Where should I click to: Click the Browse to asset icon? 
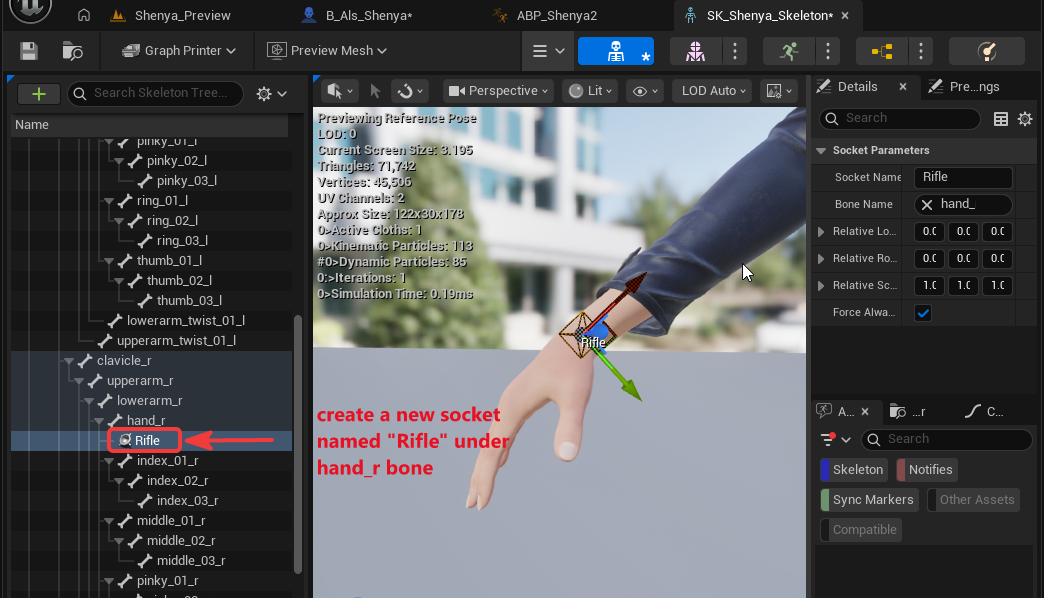(72, 51)
